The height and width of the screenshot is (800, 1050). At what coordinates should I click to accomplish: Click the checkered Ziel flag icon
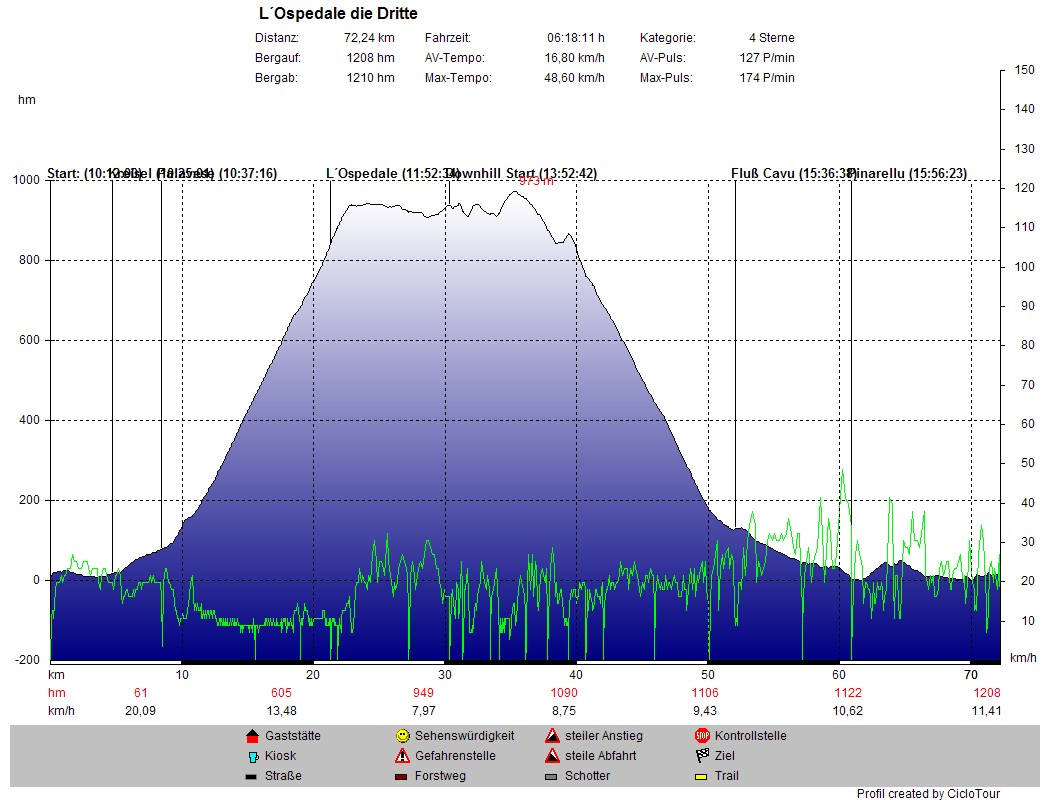702,756
